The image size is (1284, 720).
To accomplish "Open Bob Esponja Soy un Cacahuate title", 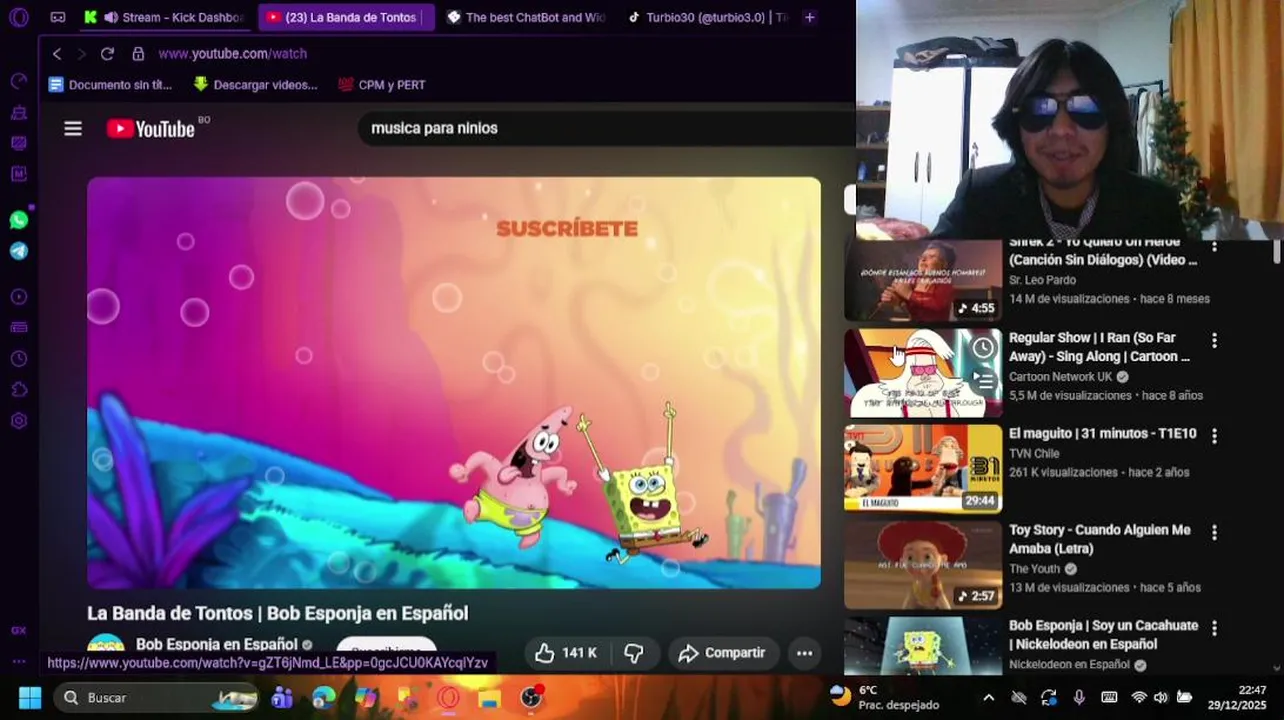I will click(x=1103, y=635).
